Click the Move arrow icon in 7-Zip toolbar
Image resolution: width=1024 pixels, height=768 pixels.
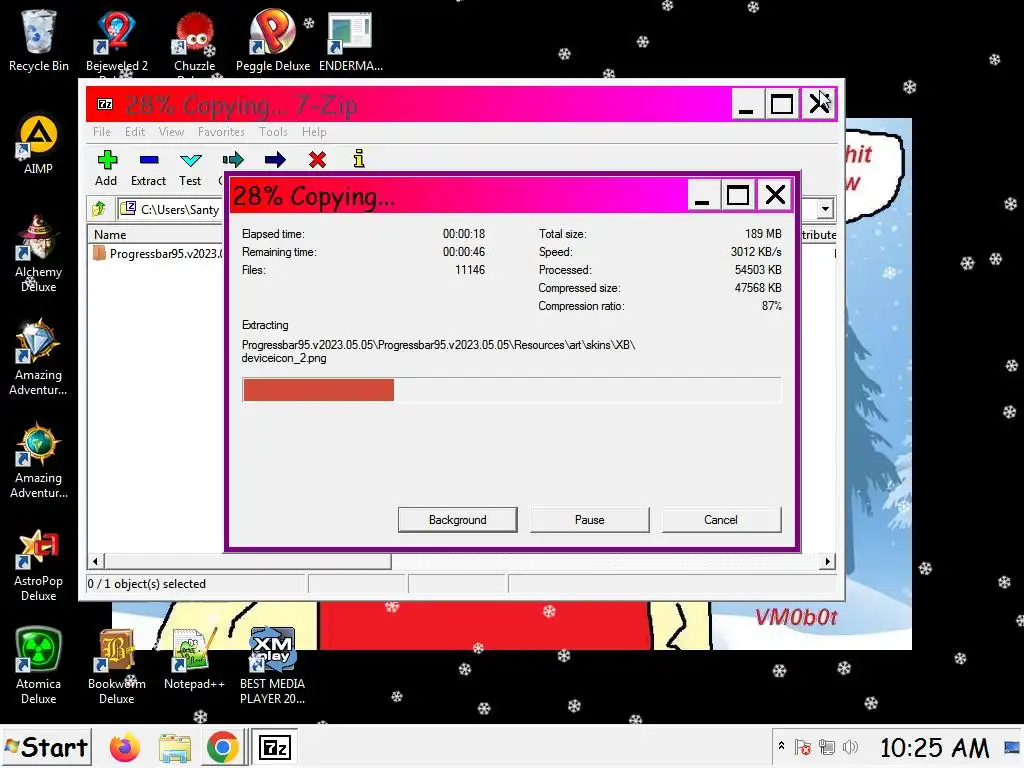click(x=275, y=159)
